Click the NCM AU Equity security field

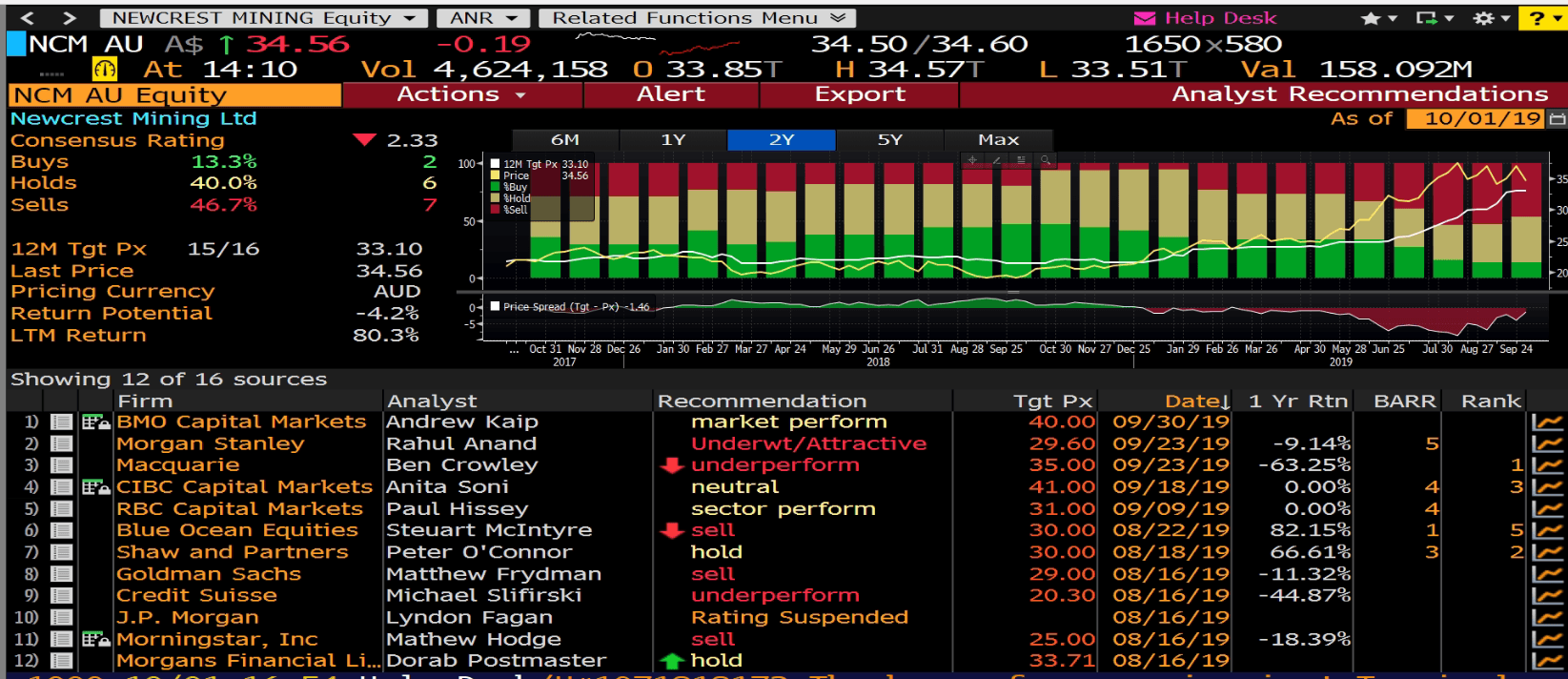[175, 95]
